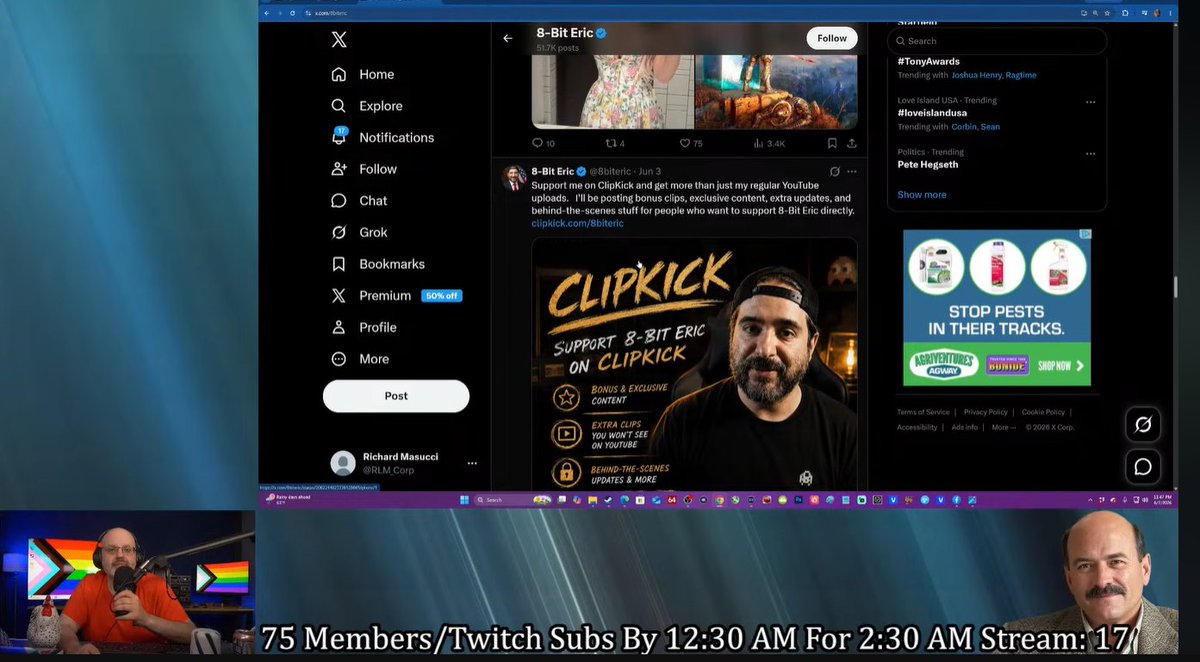
Task: Open #loveislandusa trending topic
Action: (x=931, y=113)
